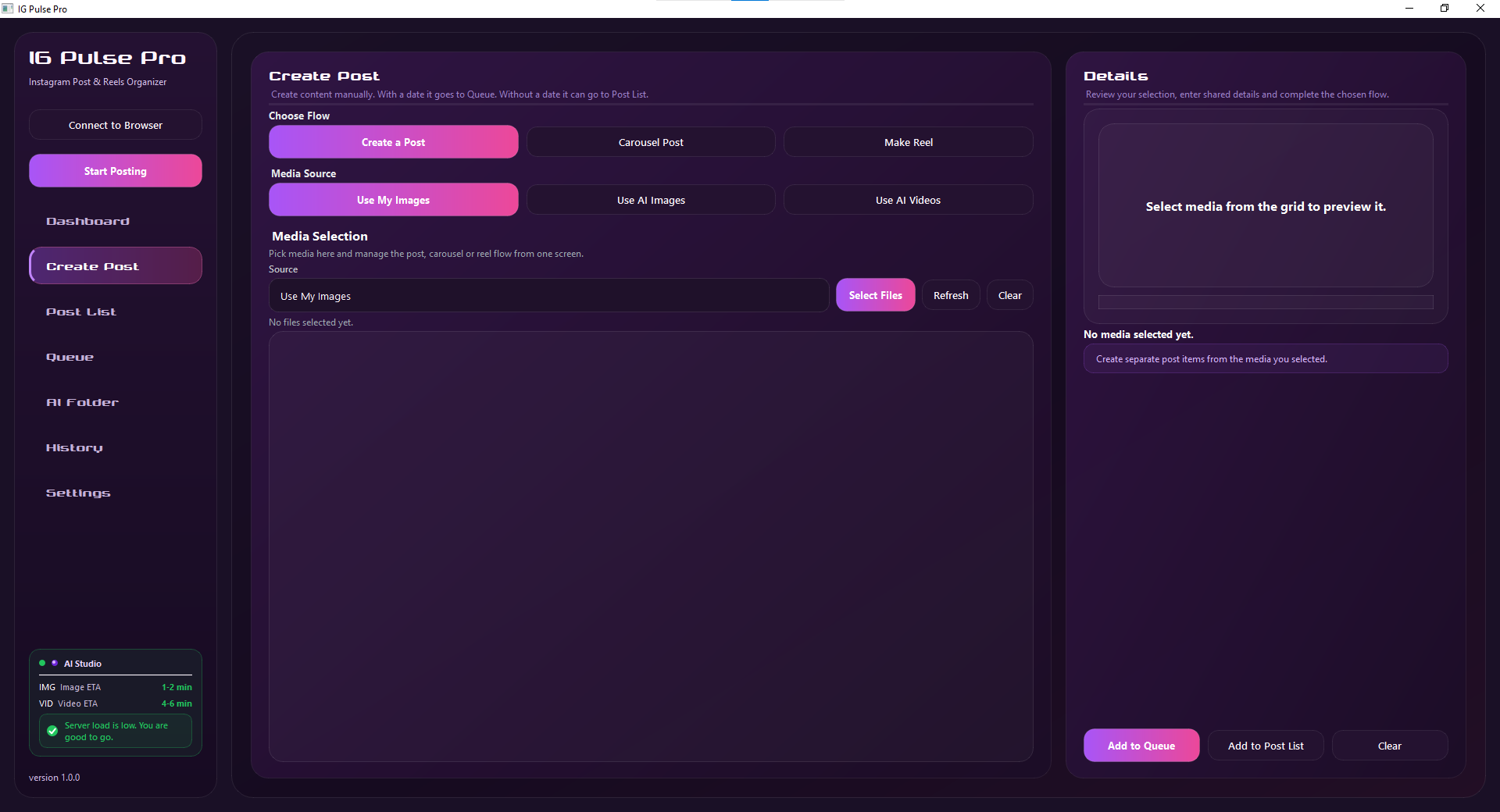Click Add to Post List

(1266, 746)
